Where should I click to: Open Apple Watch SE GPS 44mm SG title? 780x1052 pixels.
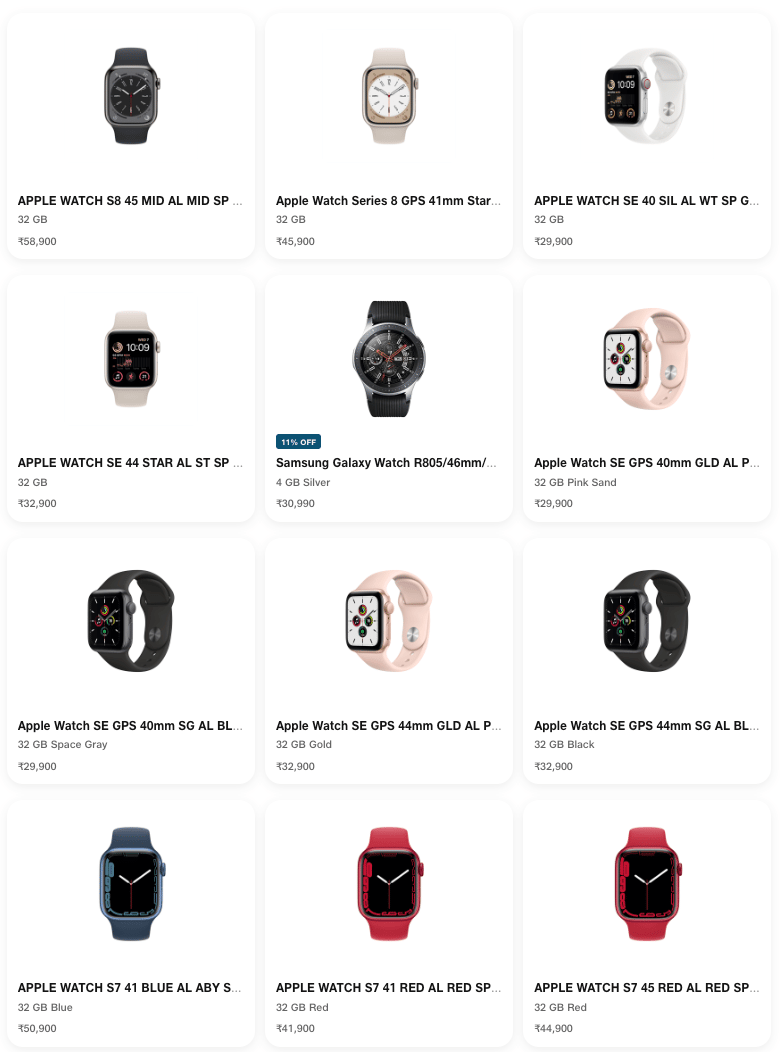click(x=647, y=725)
